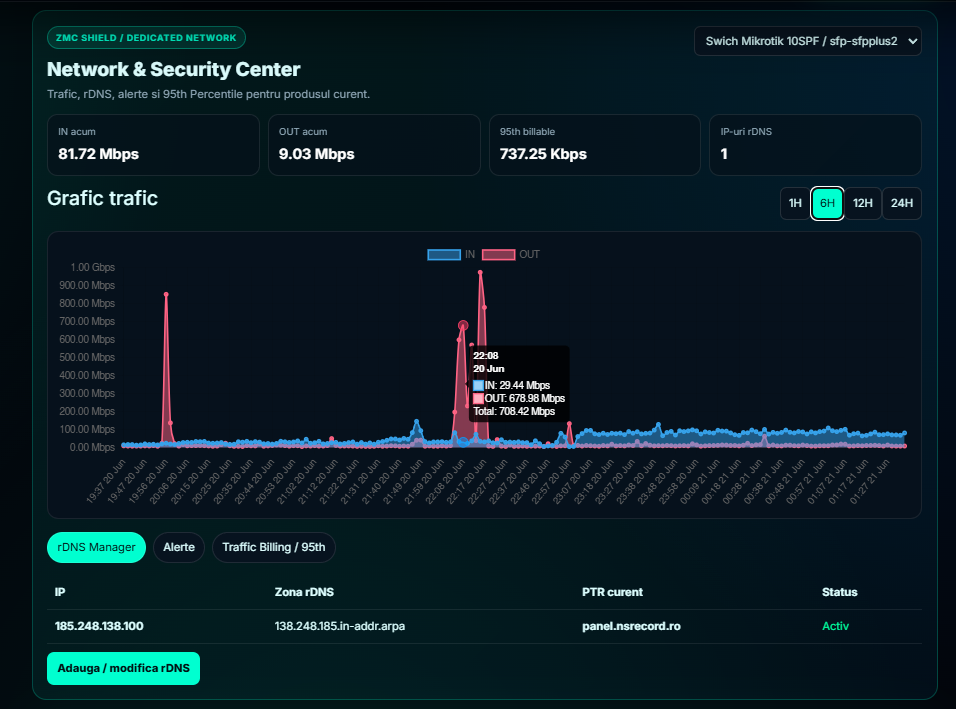Click the Network & Security Center title
Image resolution: width=956 pixels, height=709 pixels.
tap(174, 69)
